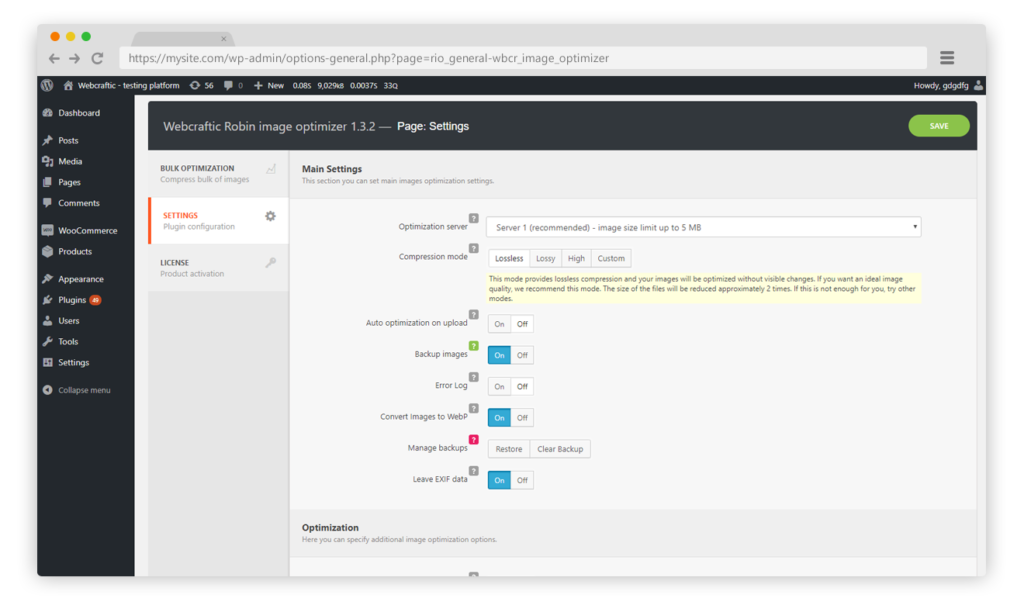Switch Convert Images to WebP Off
The image size is (1024, 605).
coord(522,417)
